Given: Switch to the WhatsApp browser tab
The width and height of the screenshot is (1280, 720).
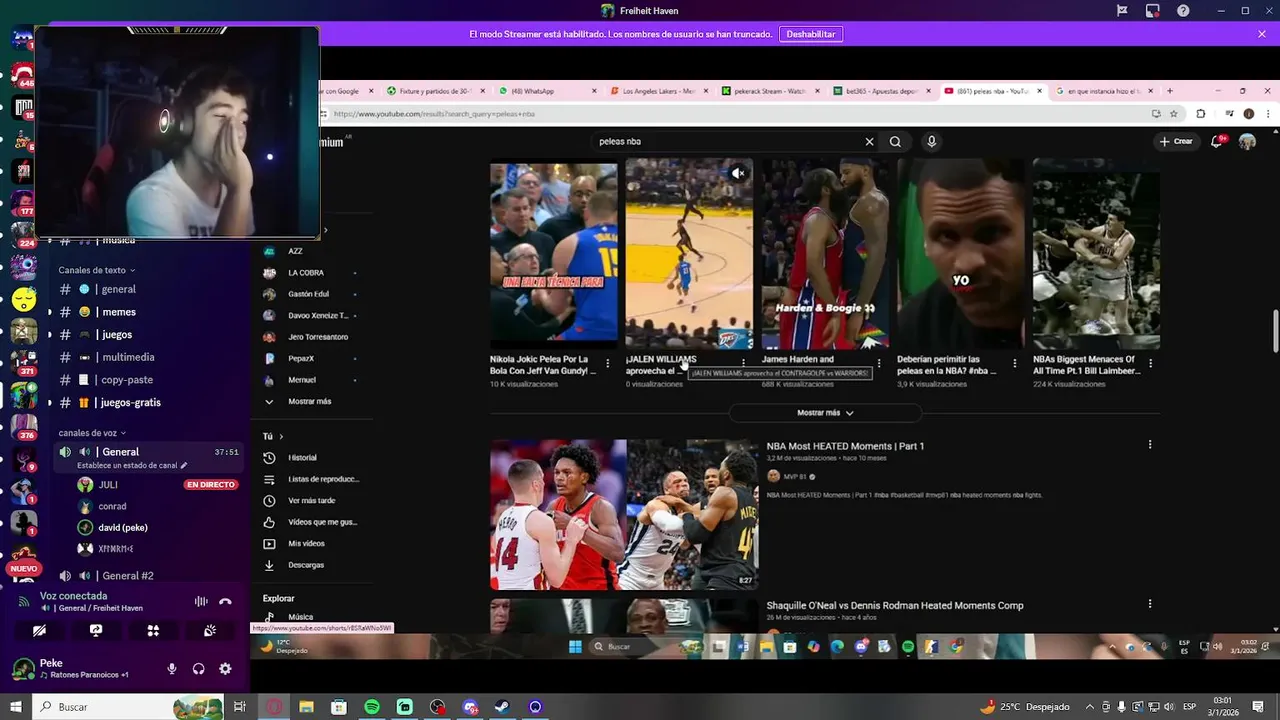Looking at the screenshot, I should 547,91.
